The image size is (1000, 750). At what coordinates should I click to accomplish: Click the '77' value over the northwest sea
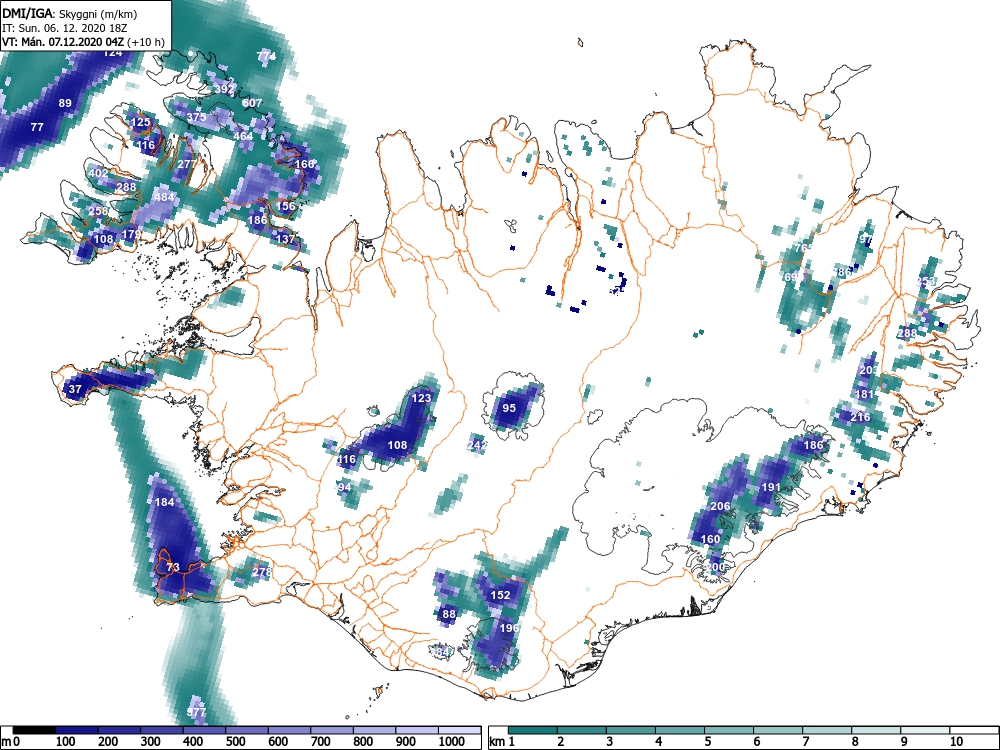pyautogui.click(x=37, y=127)
